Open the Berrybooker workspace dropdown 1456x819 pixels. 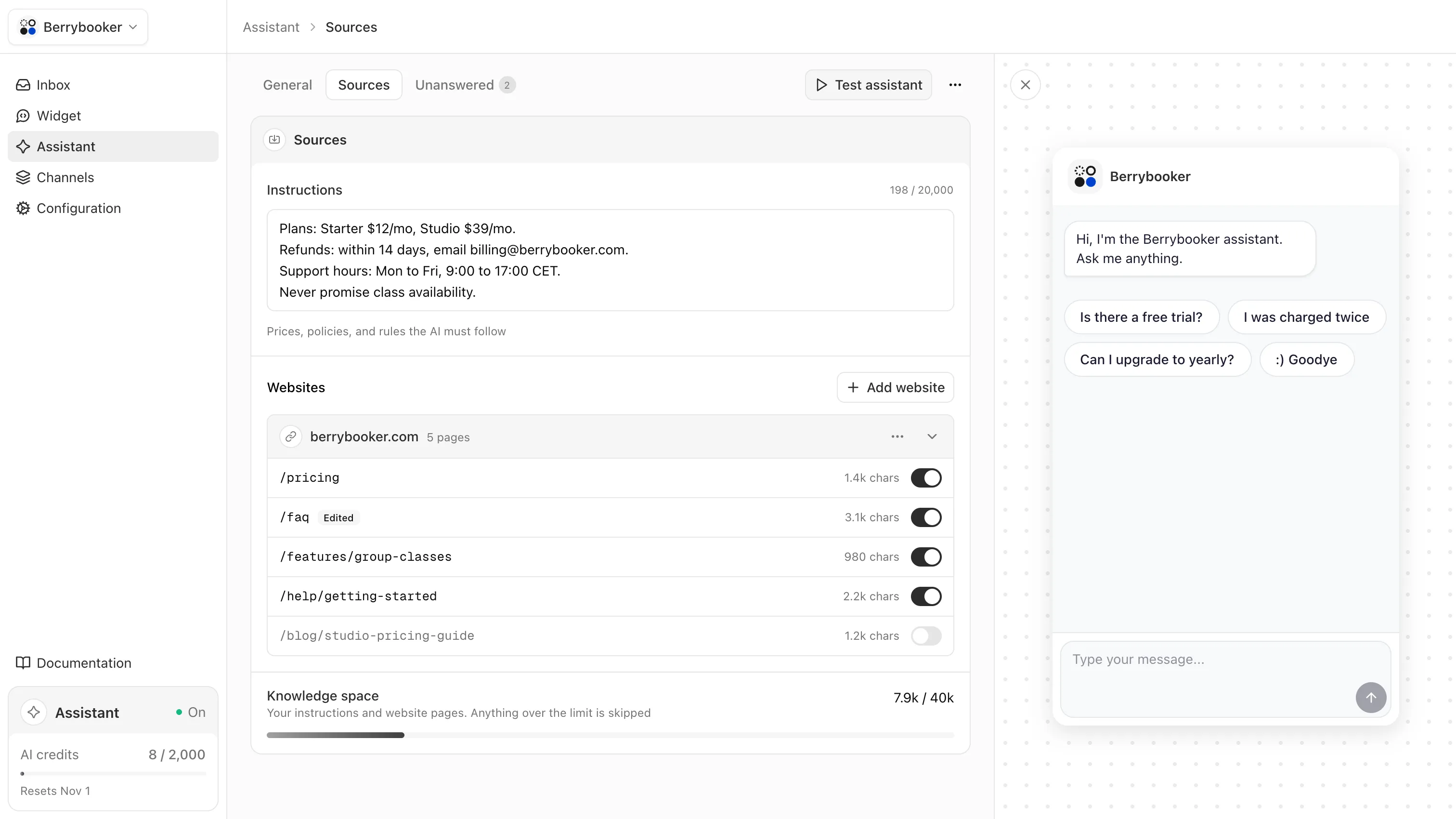(x=78, y=27)
